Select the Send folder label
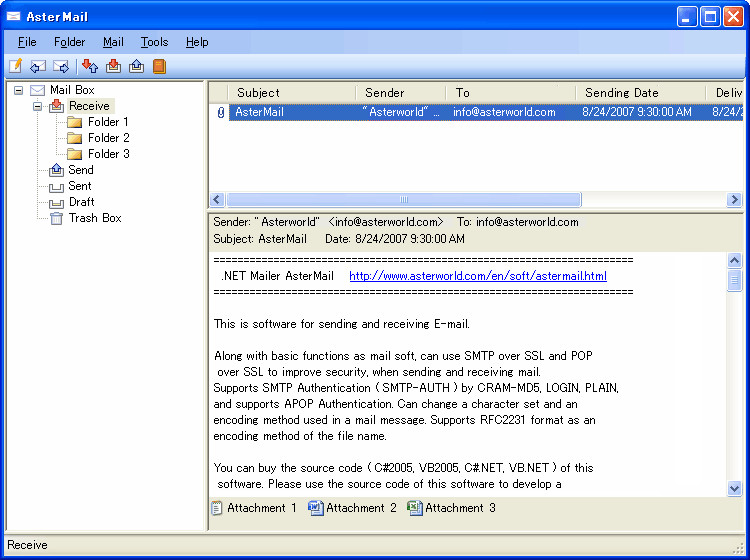The width and height of the screenshot is (750, 560). click(x=81, y=170)
